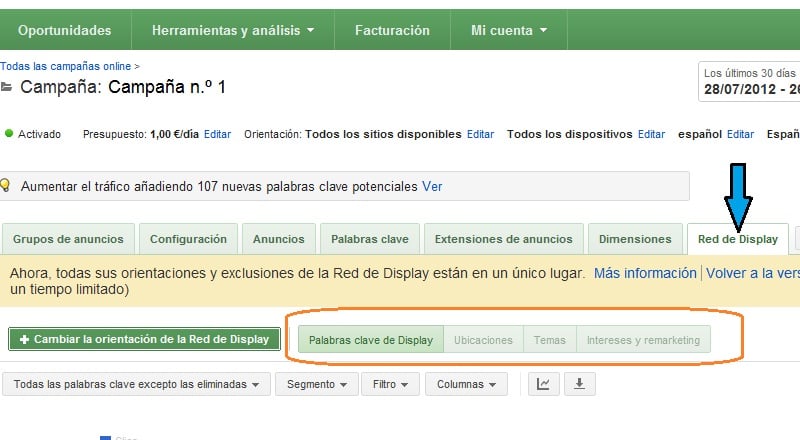
Task: Click Cambiar la orientación de la Red de Display
Action: [x=144, y=339]
